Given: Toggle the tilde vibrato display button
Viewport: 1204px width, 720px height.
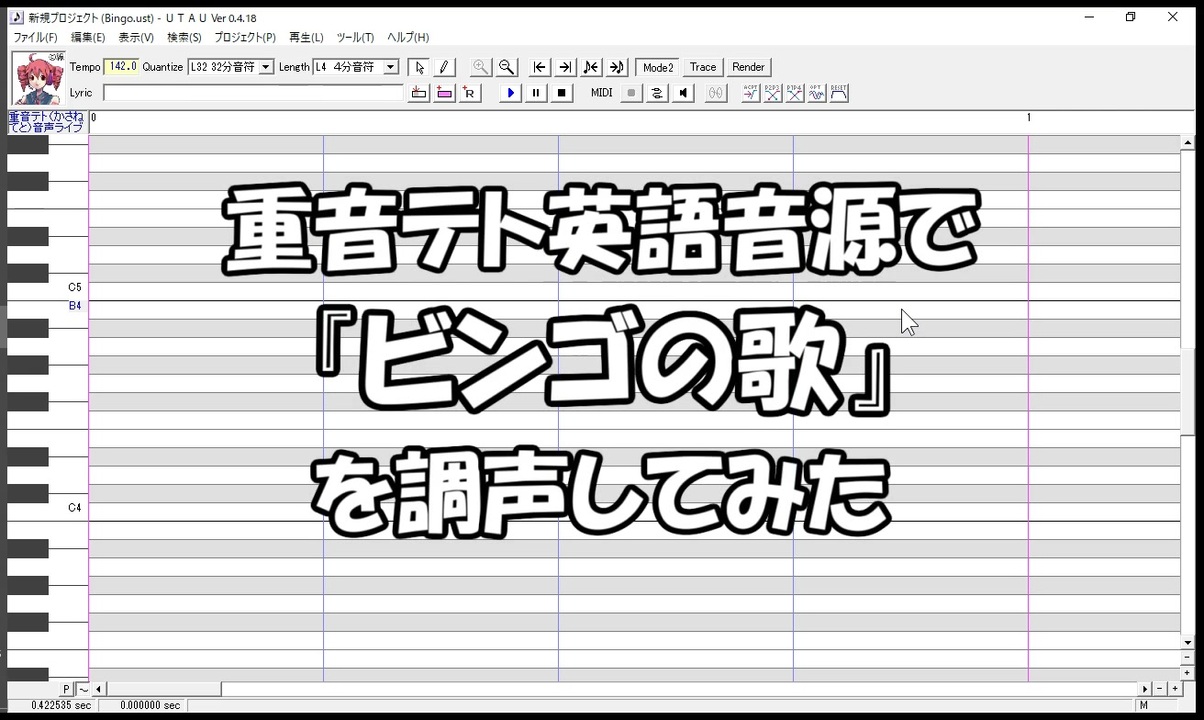Looking at the screenshot, I should click(x=82, y=689).
